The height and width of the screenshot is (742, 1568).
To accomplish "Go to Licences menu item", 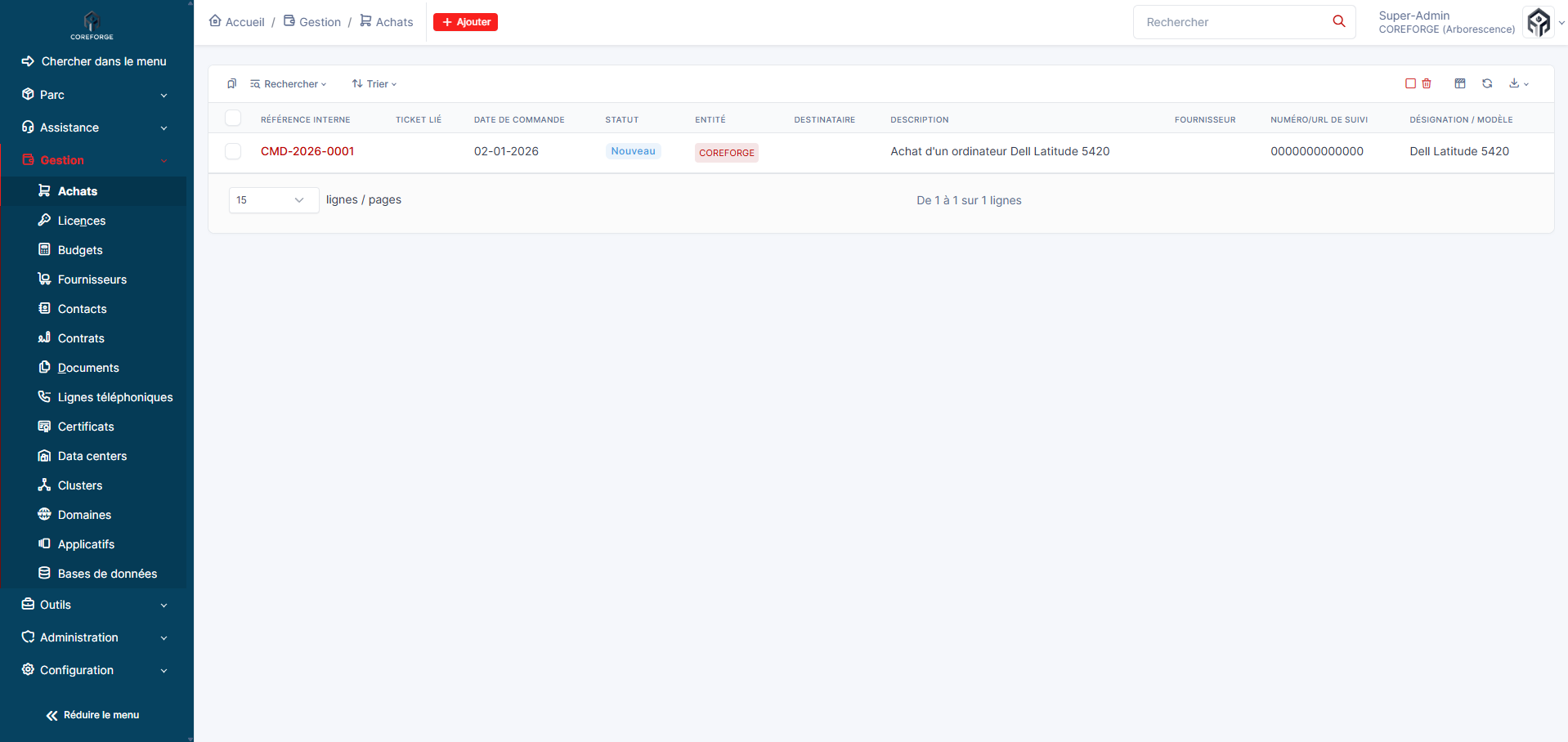I will [x=82, y=221].
